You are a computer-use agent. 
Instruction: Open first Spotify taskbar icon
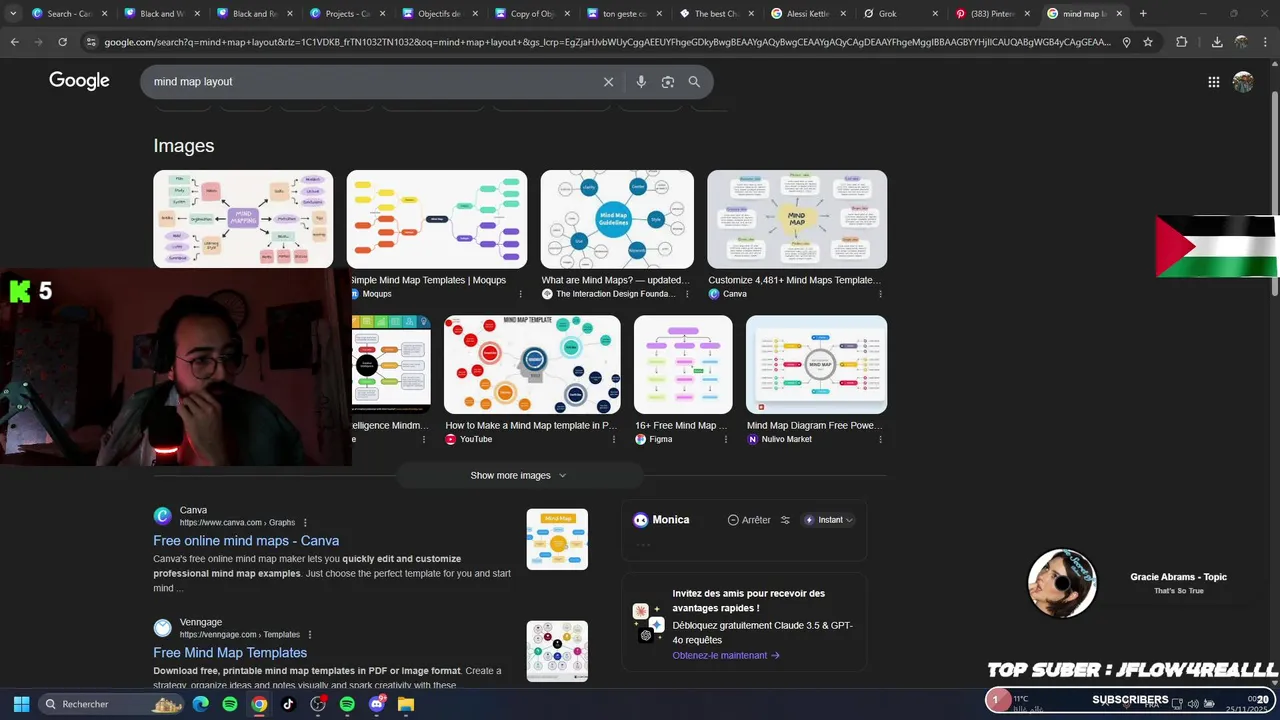tap(230, 704)
